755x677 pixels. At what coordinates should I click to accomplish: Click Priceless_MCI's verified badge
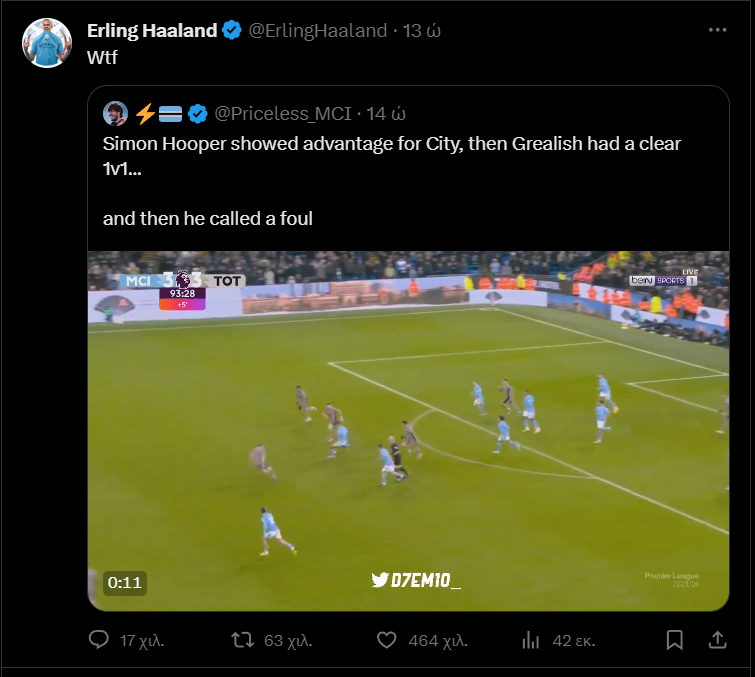point(198,112)
